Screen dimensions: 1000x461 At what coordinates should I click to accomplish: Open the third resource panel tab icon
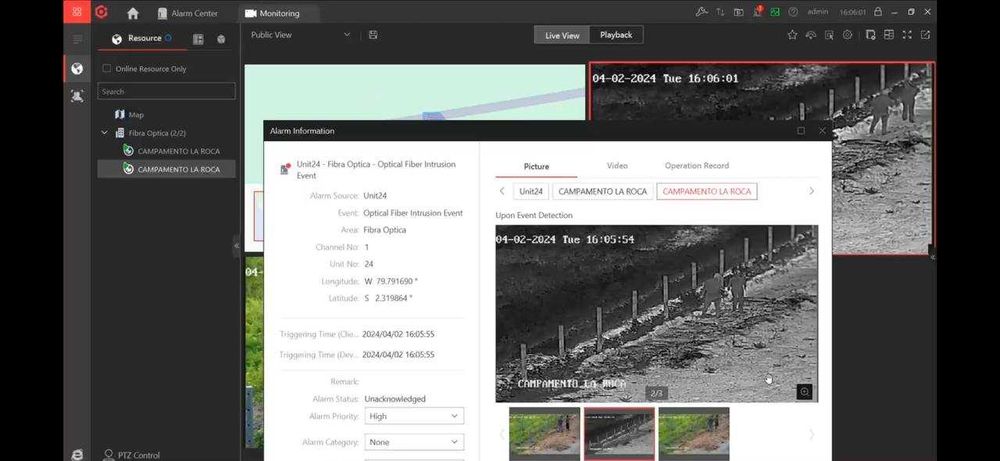click(221, 39)
